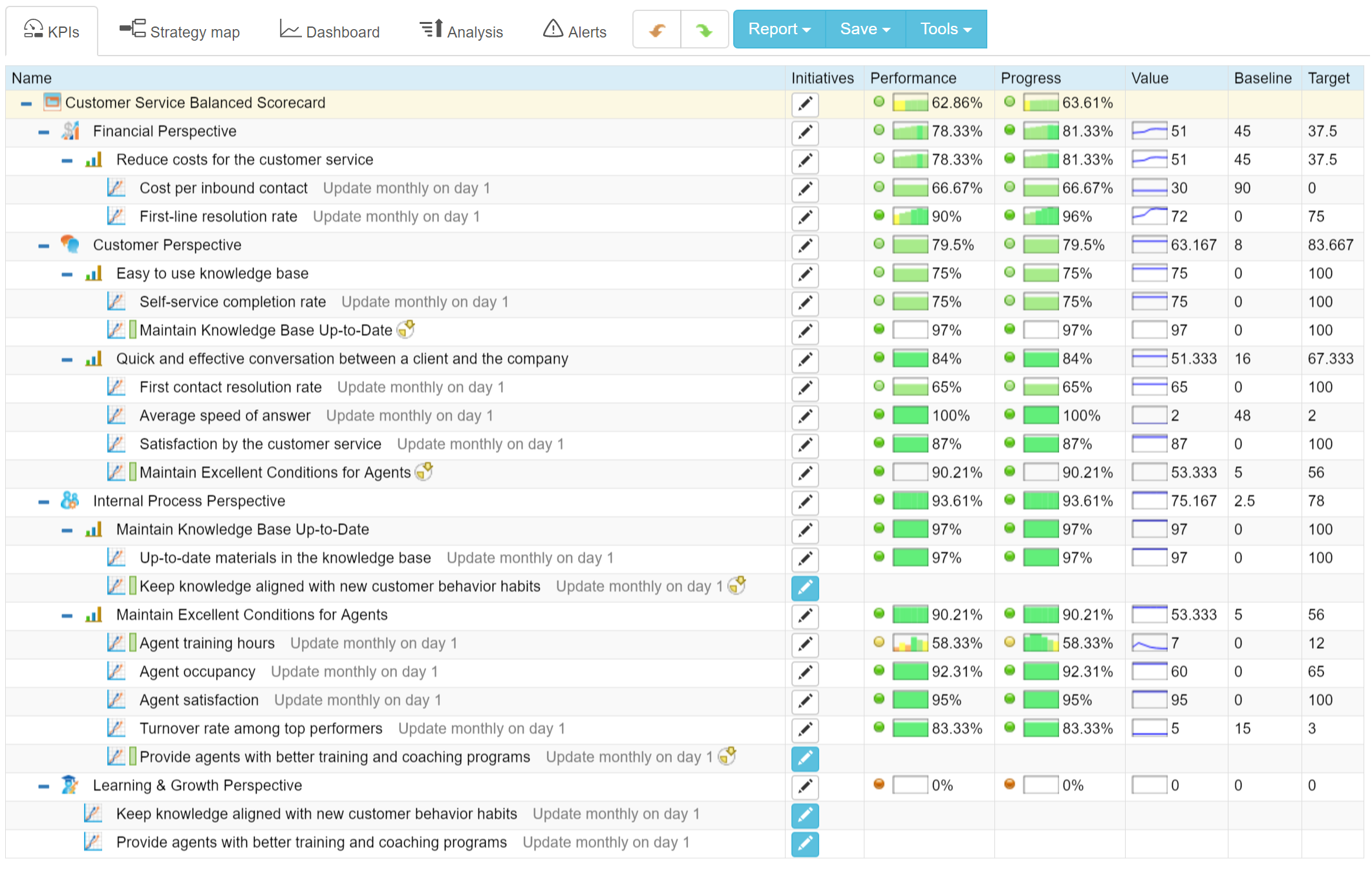Switch to the Analysis tab
This screenshot has height=870, width=1372.
pyautogui.click(x=462, y=30)
